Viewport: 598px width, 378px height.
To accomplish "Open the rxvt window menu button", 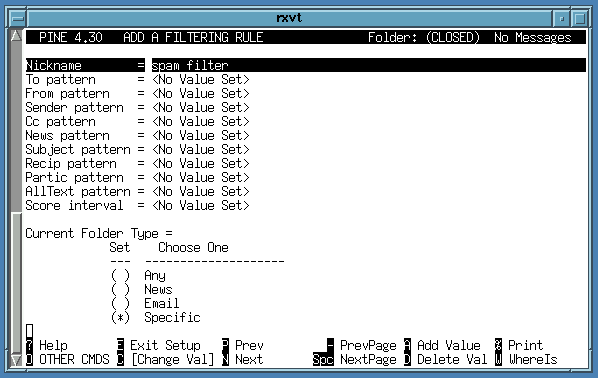I will [x=17, y=18].
